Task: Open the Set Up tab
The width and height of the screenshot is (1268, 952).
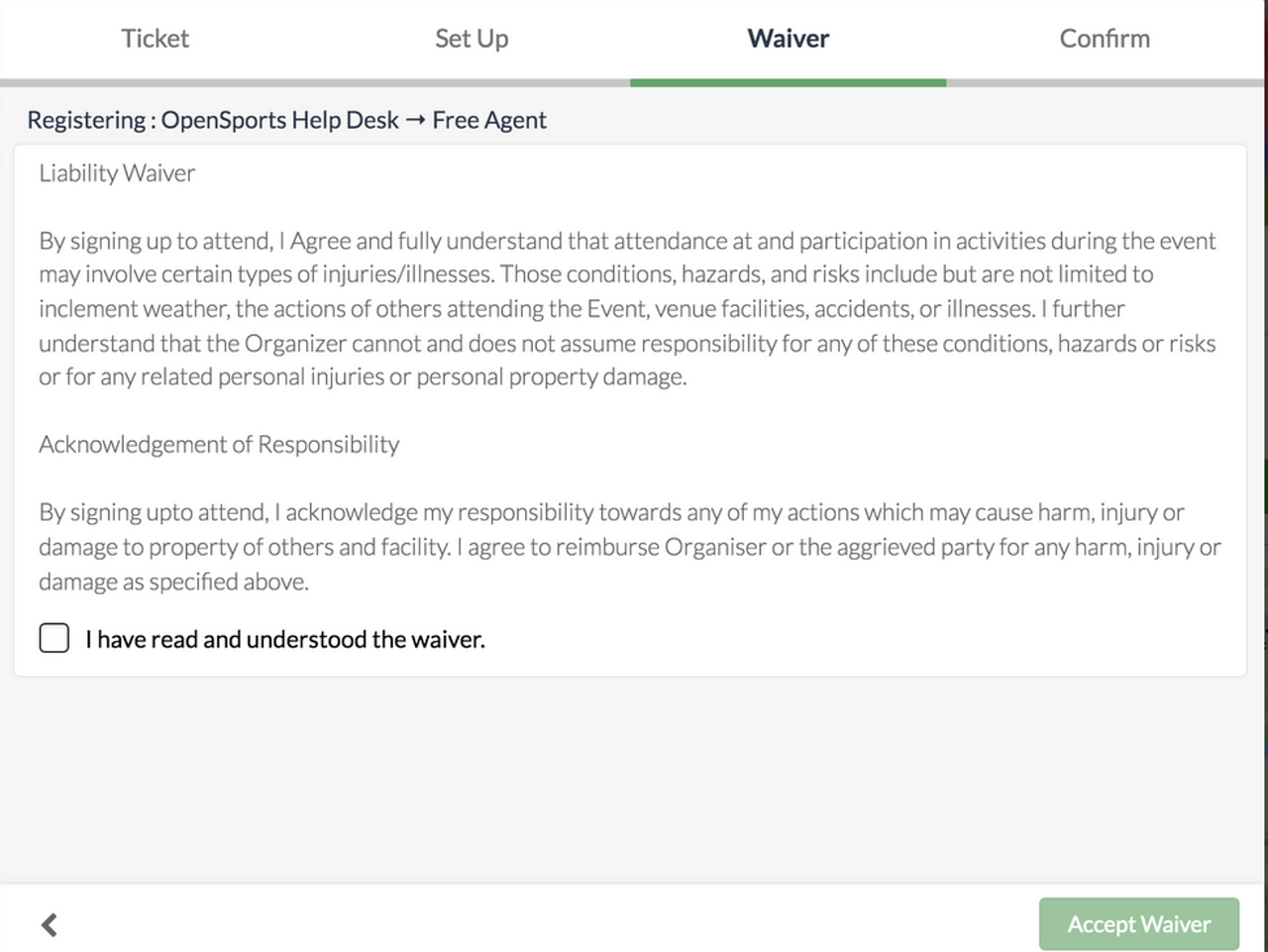Action: point(472,39)
